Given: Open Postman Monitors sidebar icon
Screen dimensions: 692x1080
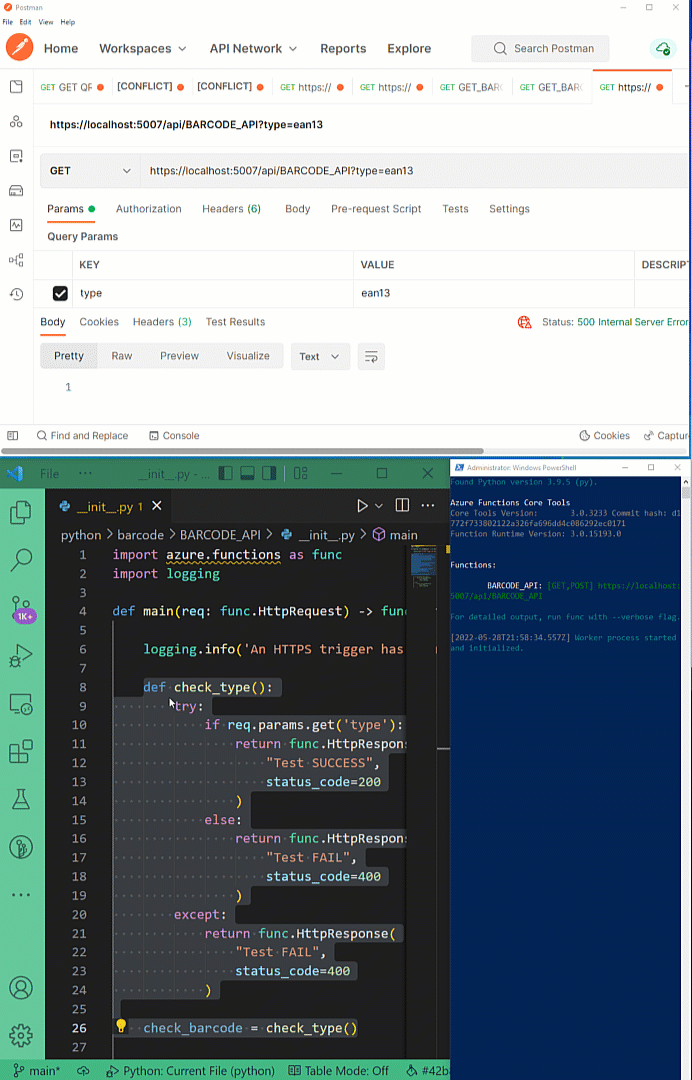Looking at the screenshot, I should pyautogui.click(x=16, y=225).
